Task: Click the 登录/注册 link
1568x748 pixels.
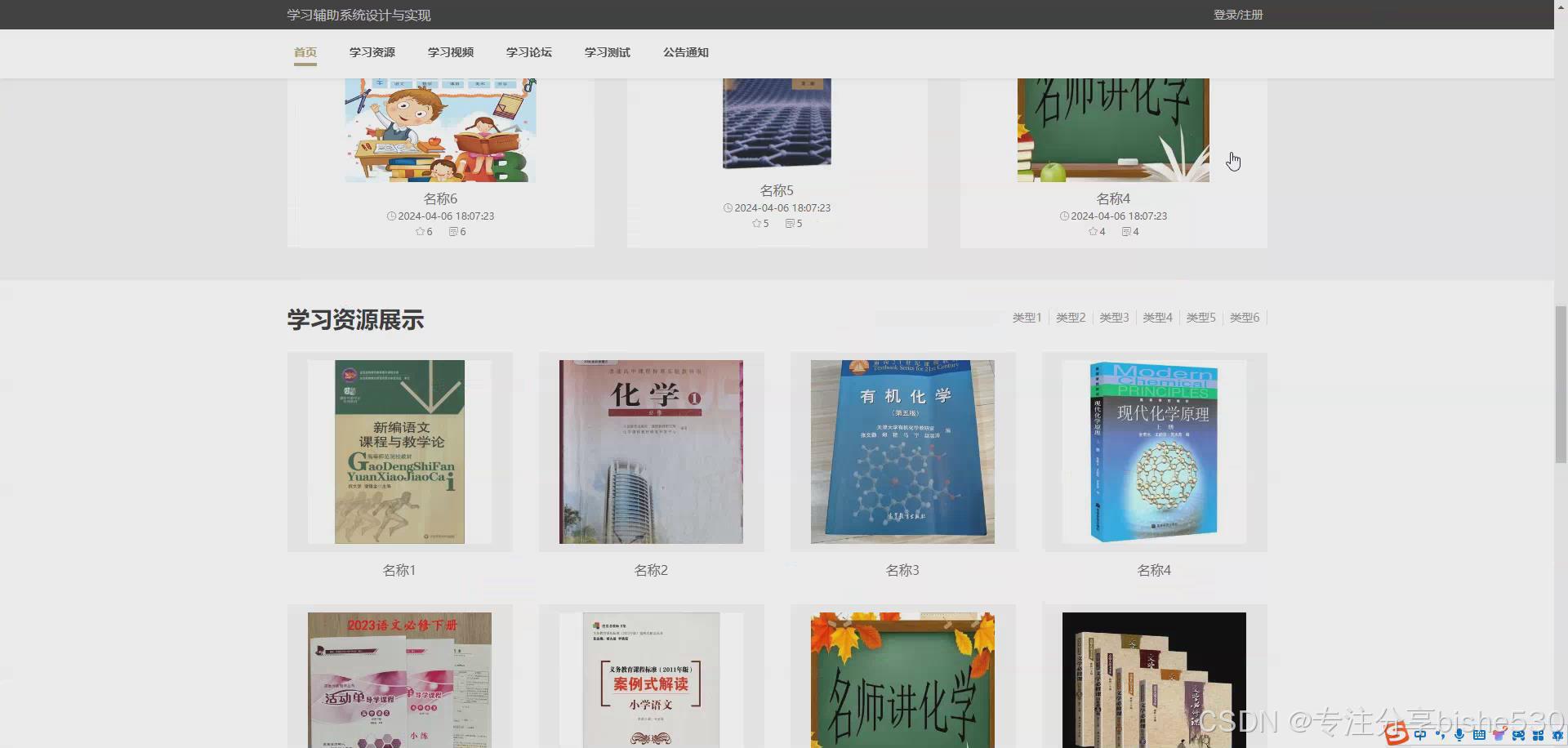Action: 1237,14
